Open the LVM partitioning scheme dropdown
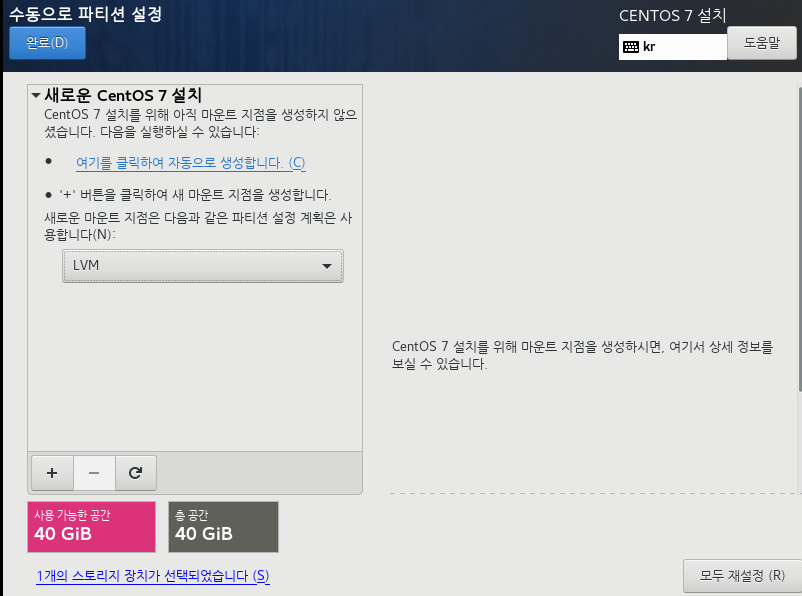Image resolution: width=802 pixels, height=596 pixels. [x=203, y=266]
